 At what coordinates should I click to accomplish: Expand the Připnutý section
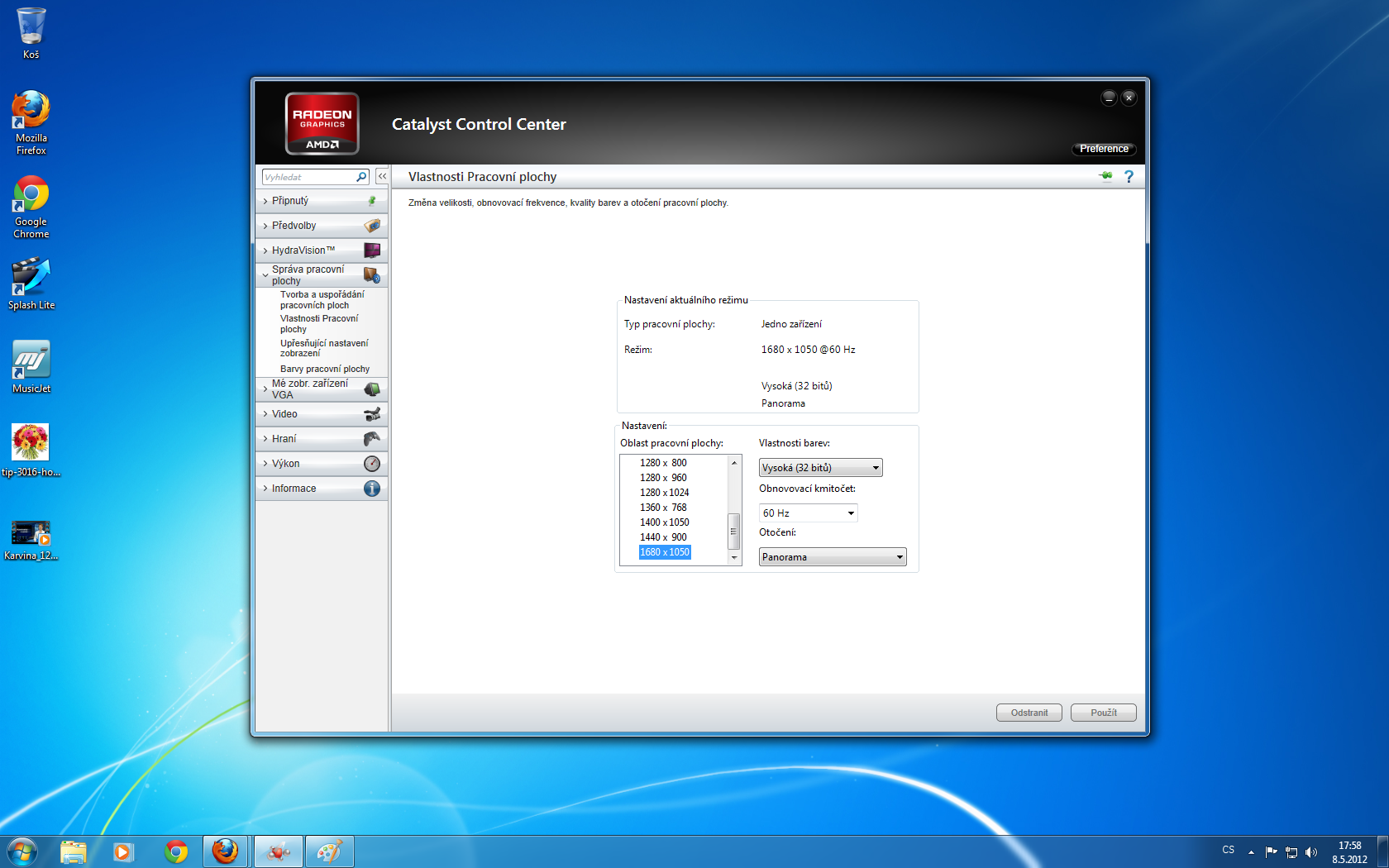[x=322, y=201]
